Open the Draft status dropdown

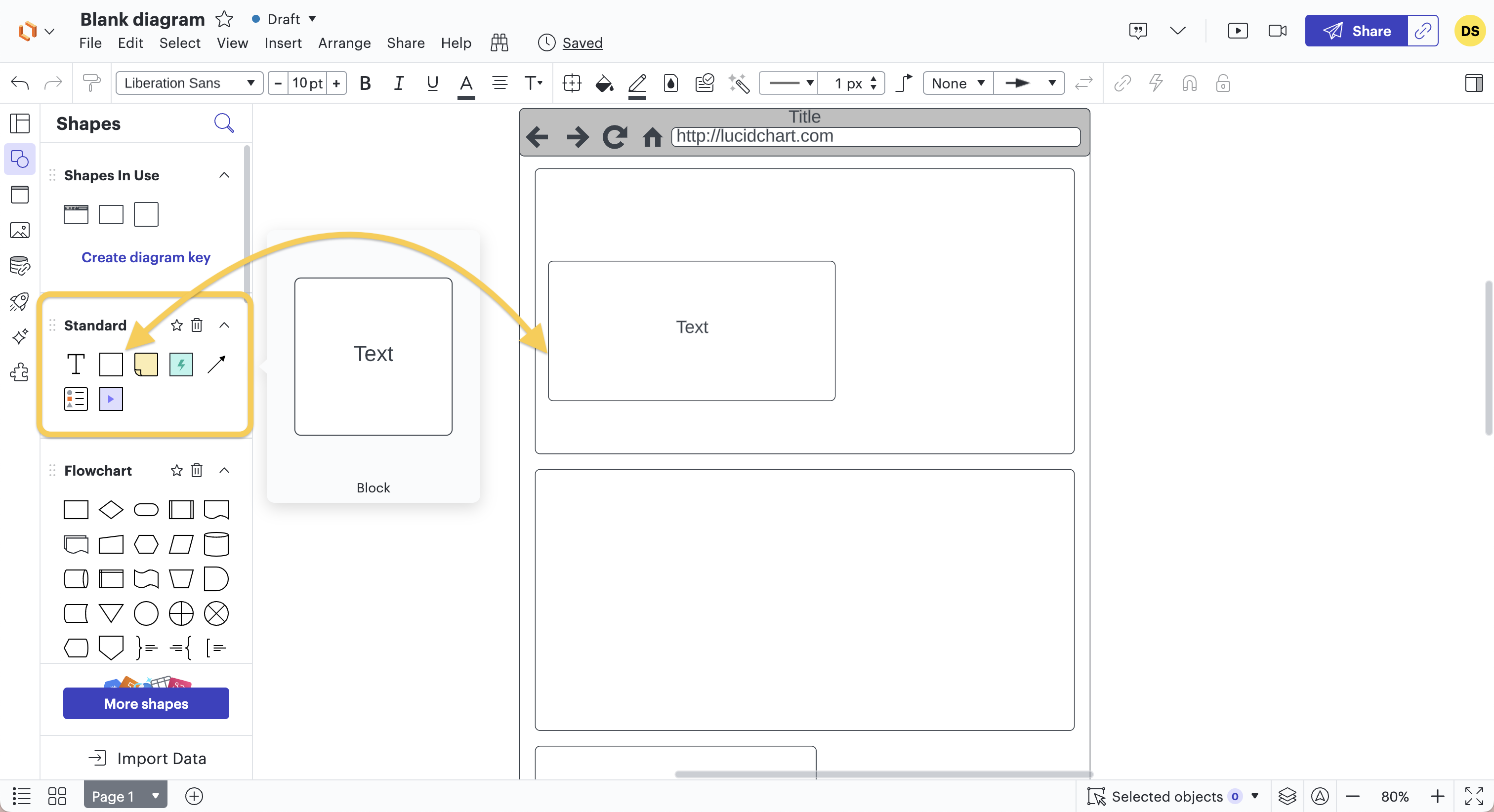point(285,19)
